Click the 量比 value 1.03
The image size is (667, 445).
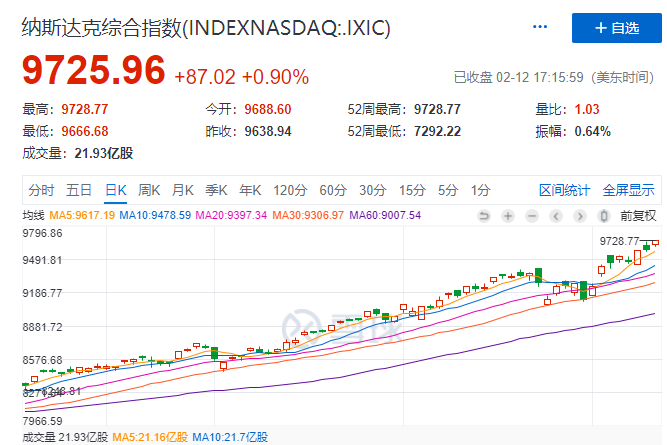tap(587, 109)
